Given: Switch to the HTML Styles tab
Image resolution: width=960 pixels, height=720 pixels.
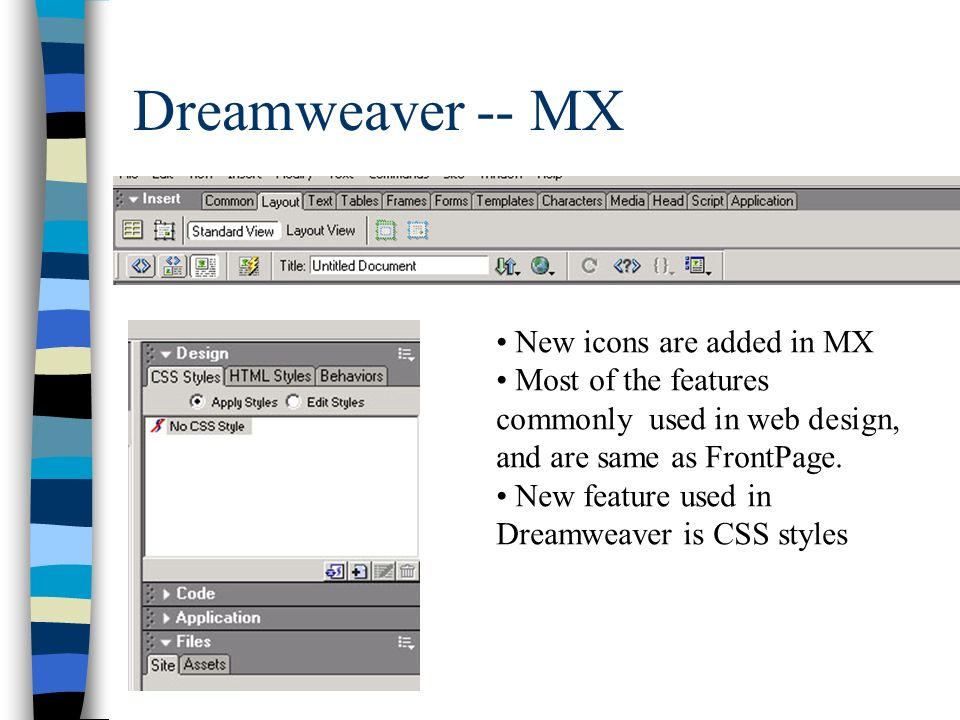Looking at the screenshot, I should tap(270, 376).
